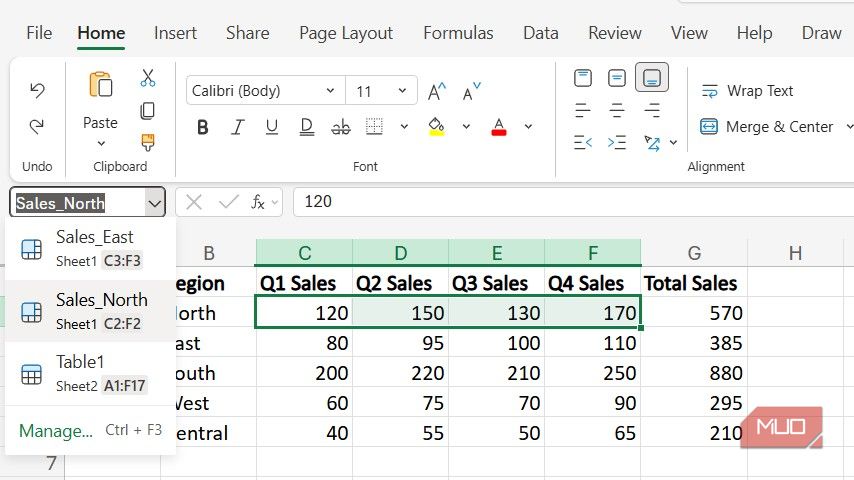
Task: Click cell with Total Sales 880
Action: 694,373
